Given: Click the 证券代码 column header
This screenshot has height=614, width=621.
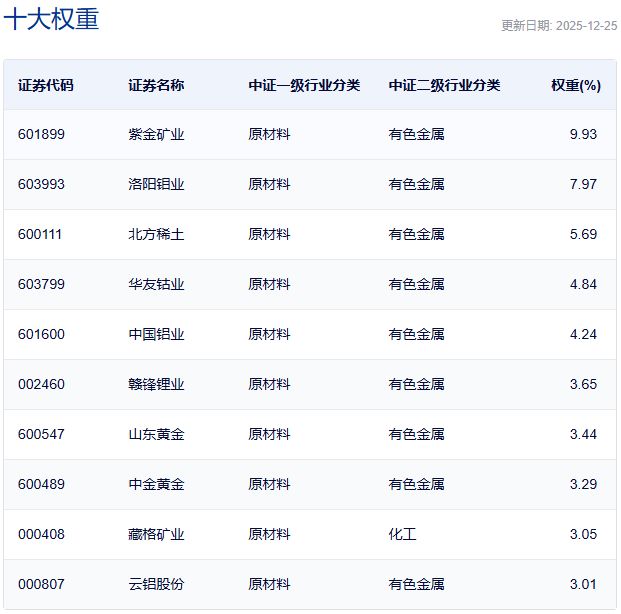Looking at the screenshot, I should [x=45, y=85].
